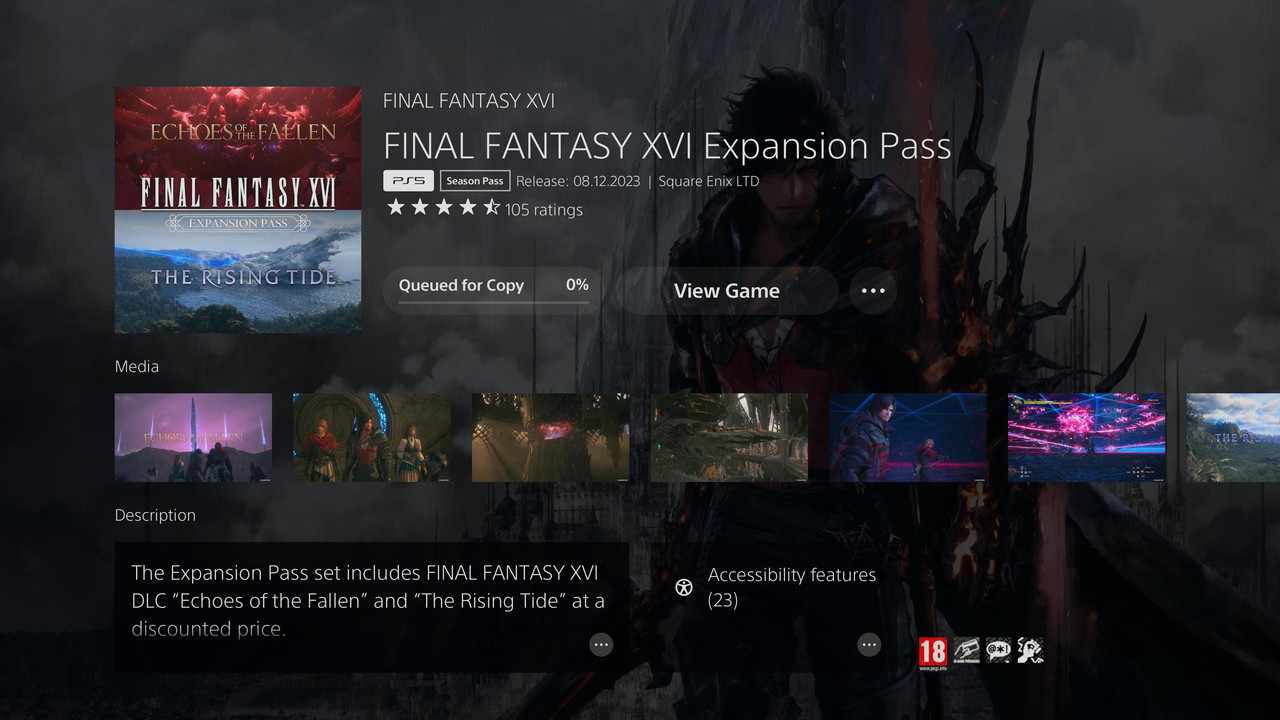Open the blue laser grid media screenshot
Viewport: 1280px width, 720px height.
tap(908, 438)
